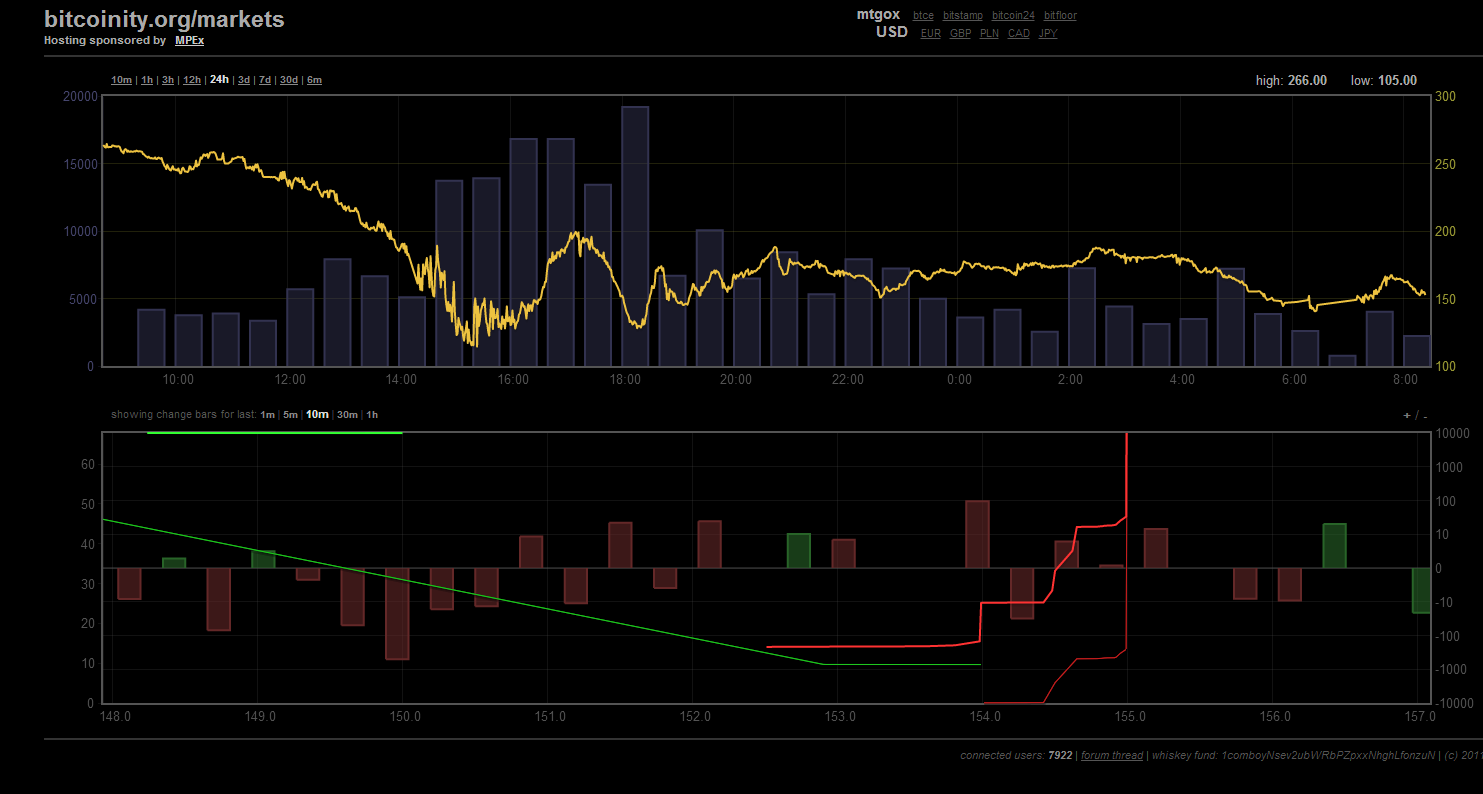Open the MPEx sponsor link
The width and height of the screenshot is (1483, 794).
point(189,40)
